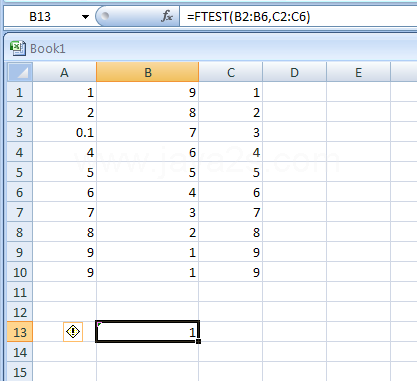The width and height of the screenshot is (417, 381).
Task: Select row 15 header
Action: (20, 371)
